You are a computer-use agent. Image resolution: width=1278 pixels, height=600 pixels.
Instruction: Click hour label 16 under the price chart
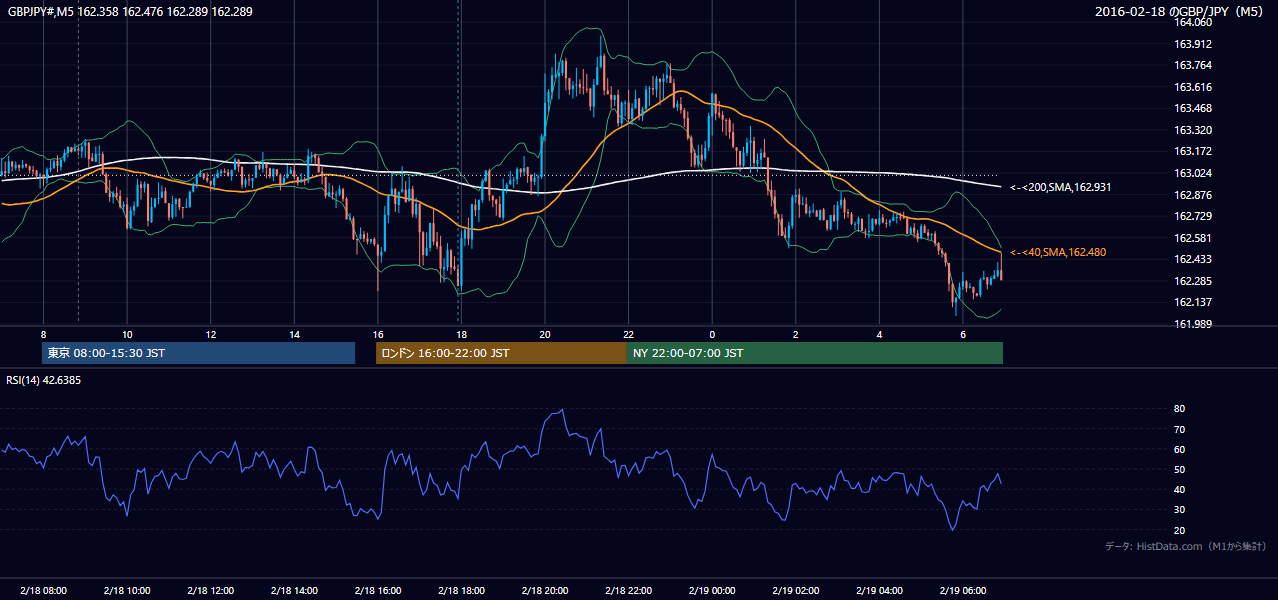[x=378, y=334]
